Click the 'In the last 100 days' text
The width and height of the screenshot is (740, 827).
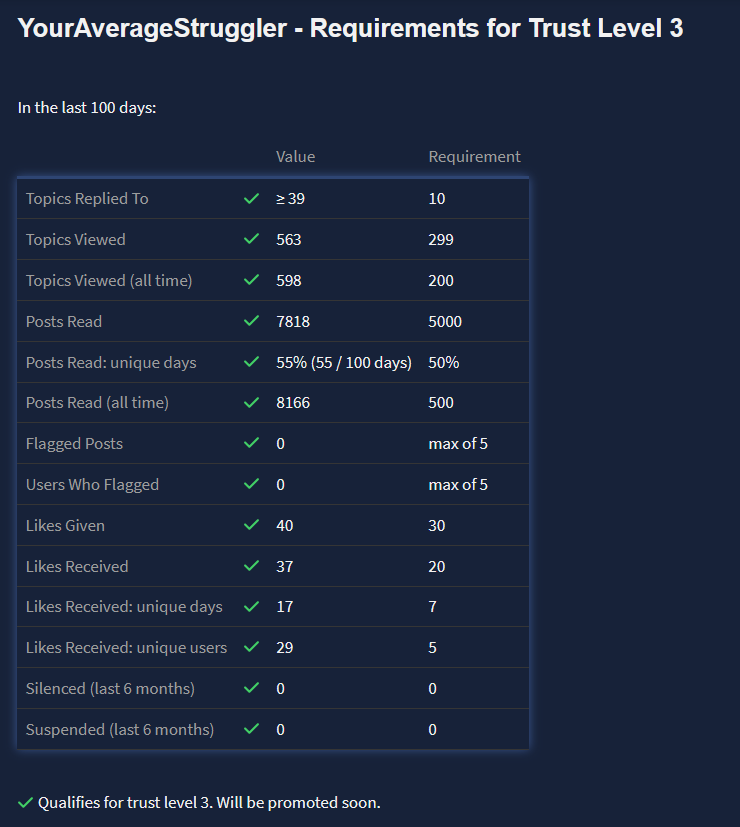click(x=87, y=108)
